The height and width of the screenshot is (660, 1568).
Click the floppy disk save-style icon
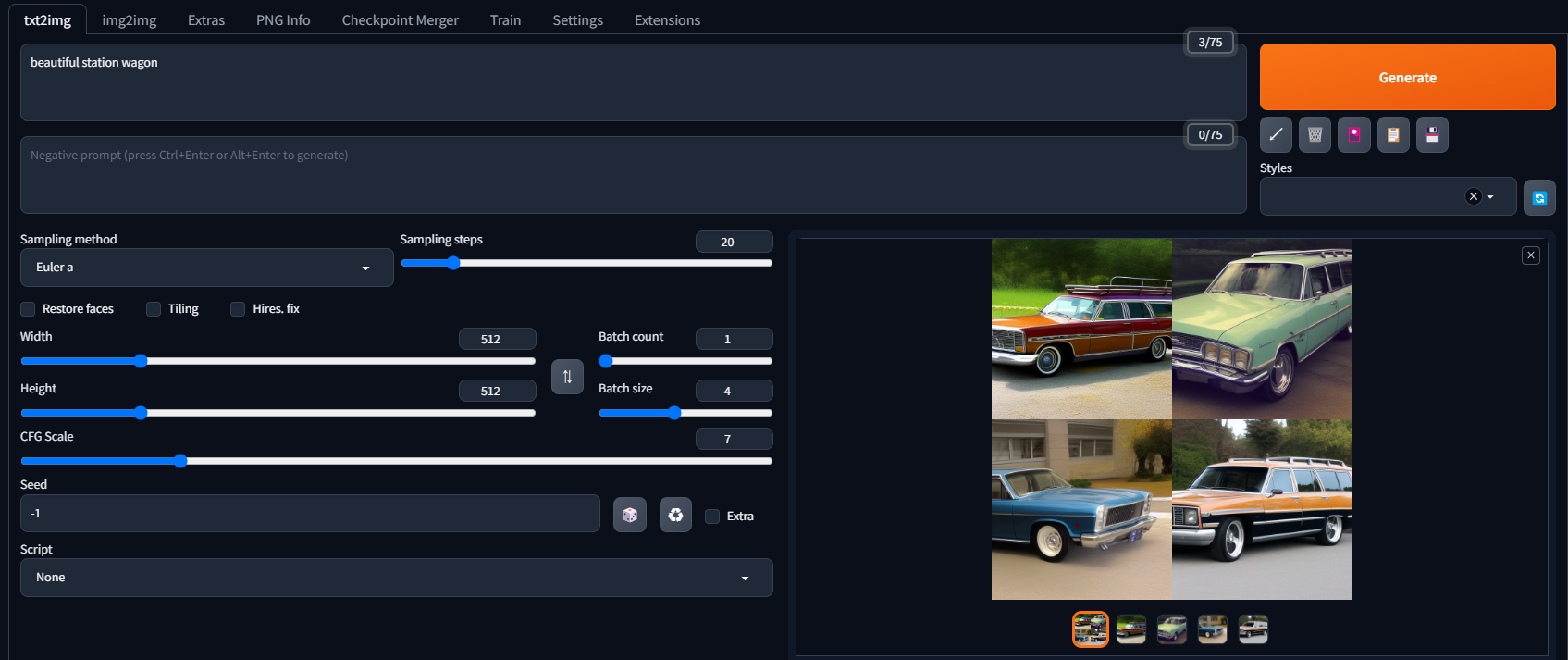click(x=1432, y=134)
